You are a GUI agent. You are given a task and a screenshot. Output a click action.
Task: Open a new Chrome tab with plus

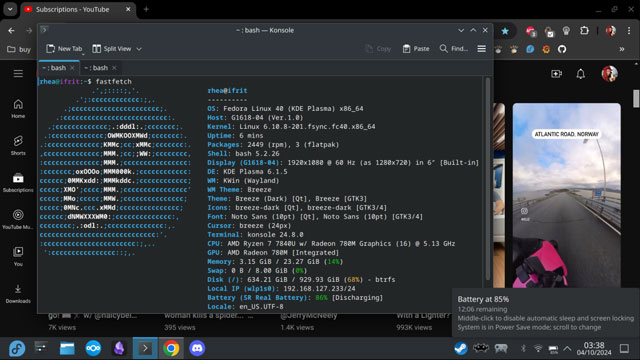[146, 9]
